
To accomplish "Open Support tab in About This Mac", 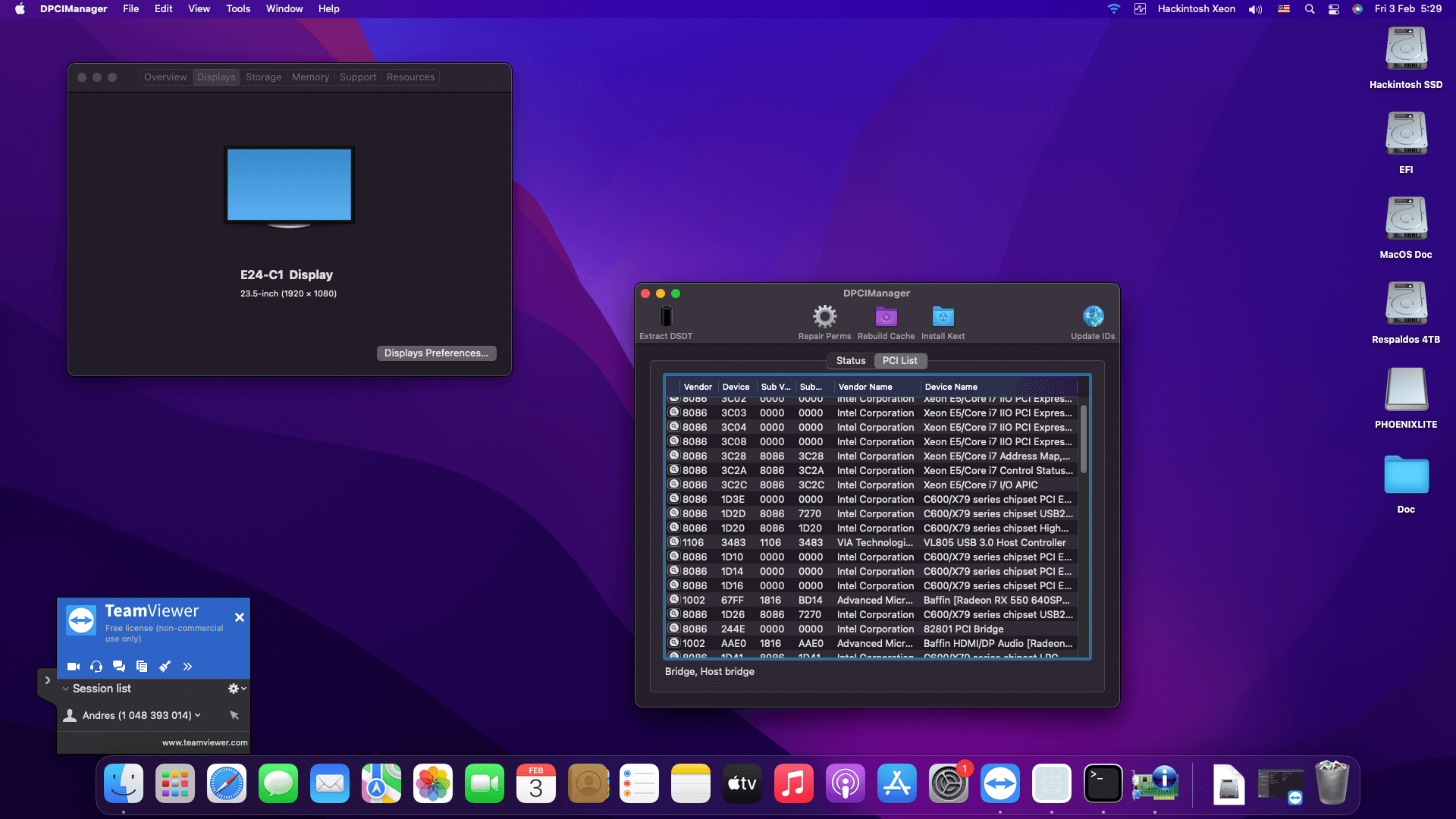I will pyautogui.click(x=358, y=77).
